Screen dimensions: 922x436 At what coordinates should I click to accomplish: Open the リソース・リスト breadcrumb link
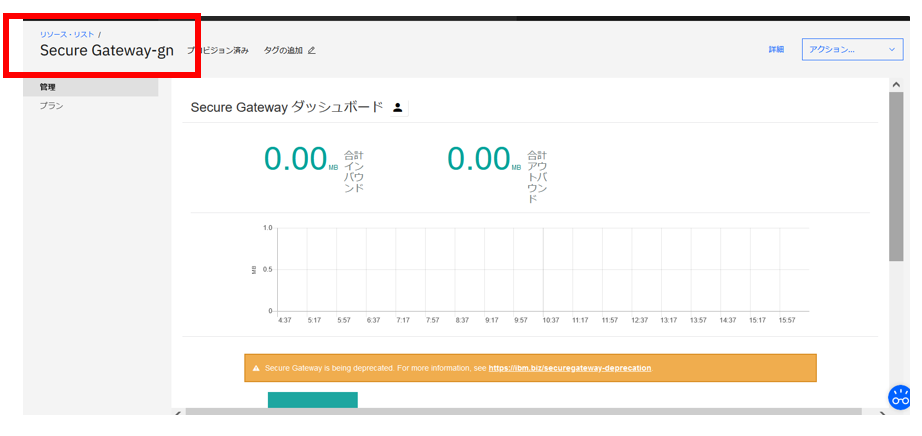(x=67, y=35)
